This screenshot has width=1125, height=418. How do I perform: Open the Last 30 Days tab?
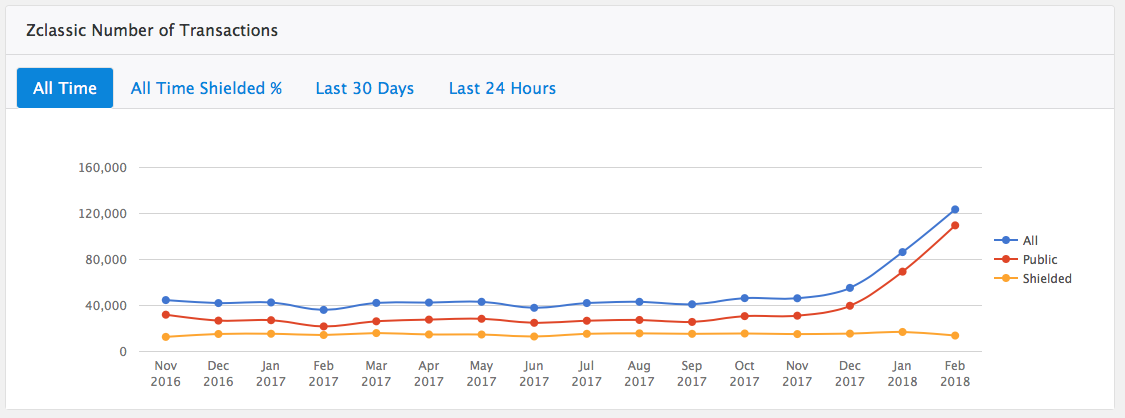coord(364,88)
